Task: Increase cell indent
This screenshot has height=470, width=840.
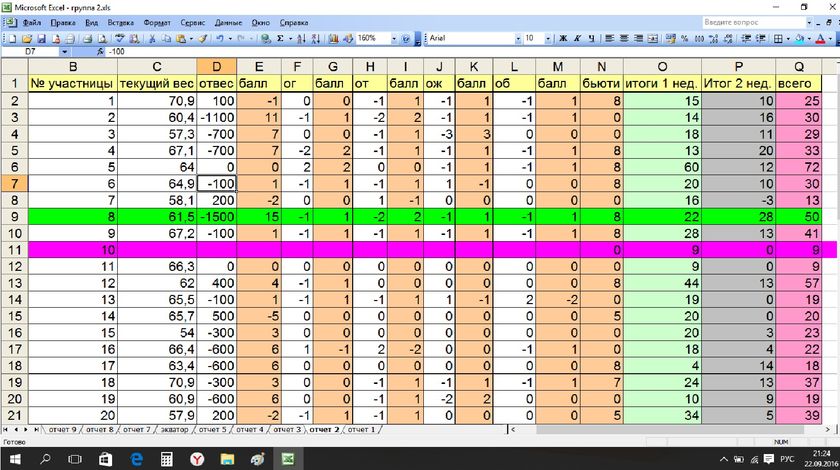Action: click(x=760, y=39)
